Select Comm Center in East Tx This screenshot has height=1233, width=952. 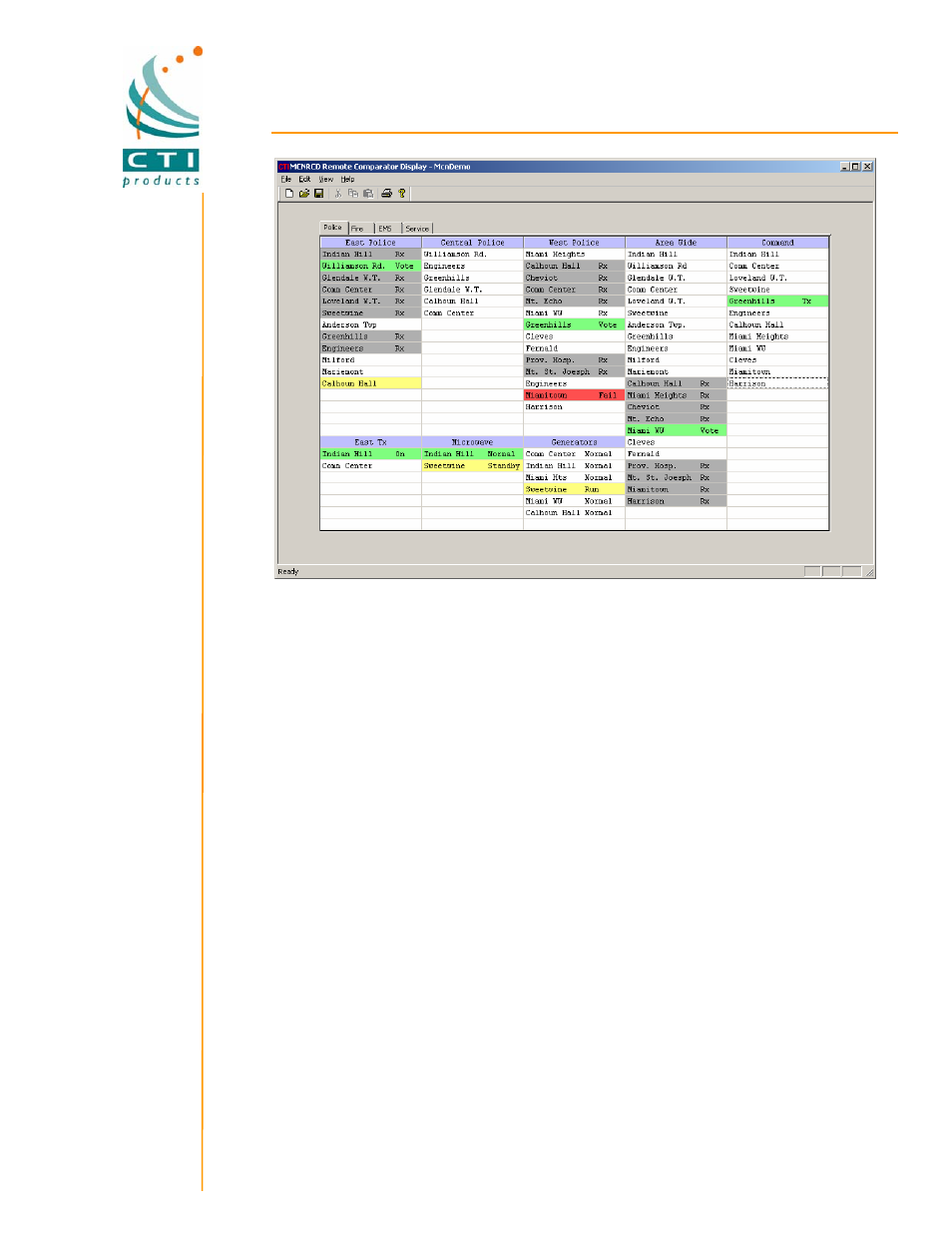(x=370, y=466)
